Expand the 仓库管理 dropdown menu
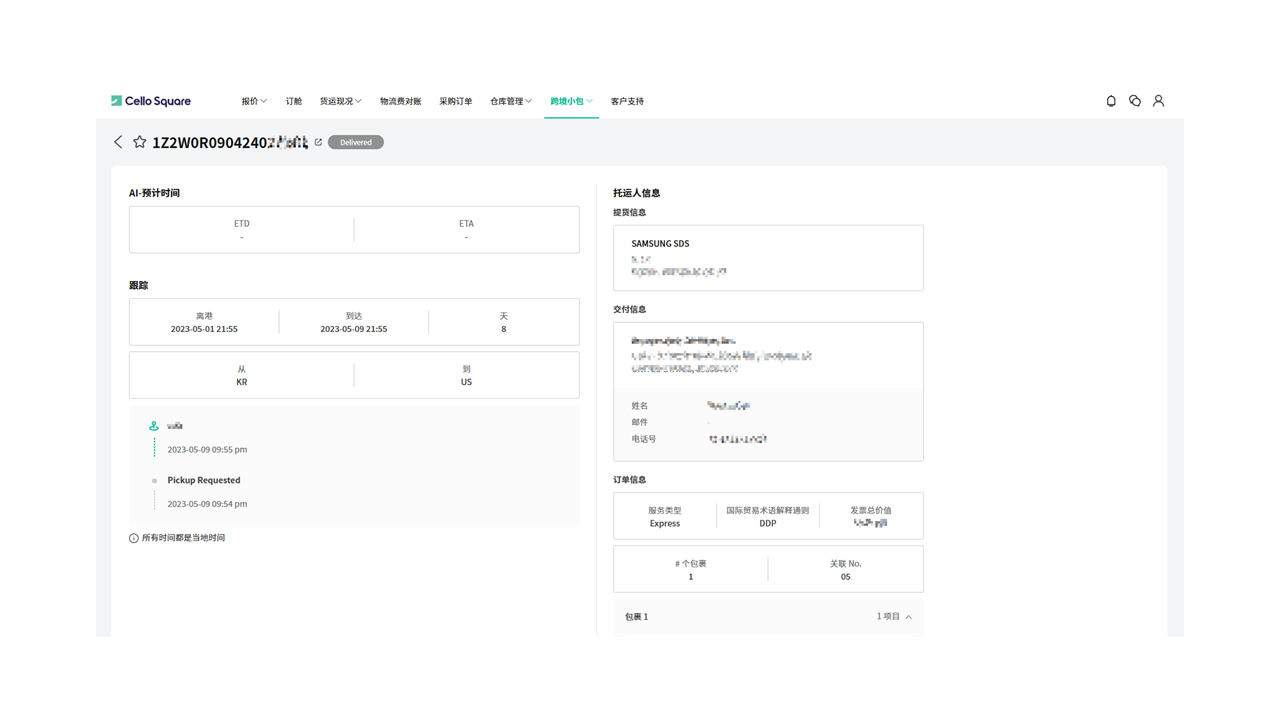Image resolution: width=1280 pixels, height=720 pixels. pos(511,101)
